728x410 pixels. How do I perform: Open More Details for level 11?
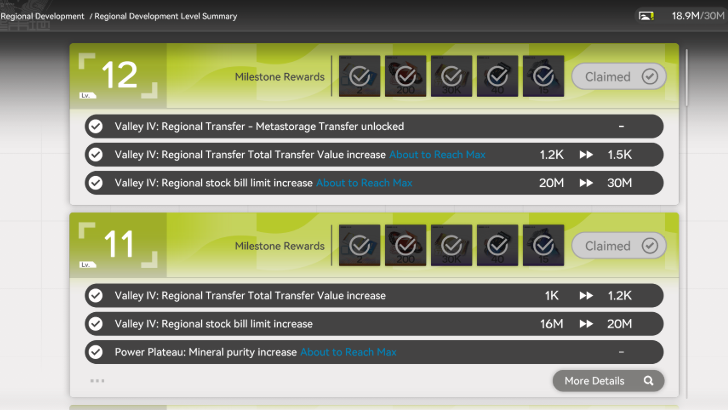pos(608,381)
